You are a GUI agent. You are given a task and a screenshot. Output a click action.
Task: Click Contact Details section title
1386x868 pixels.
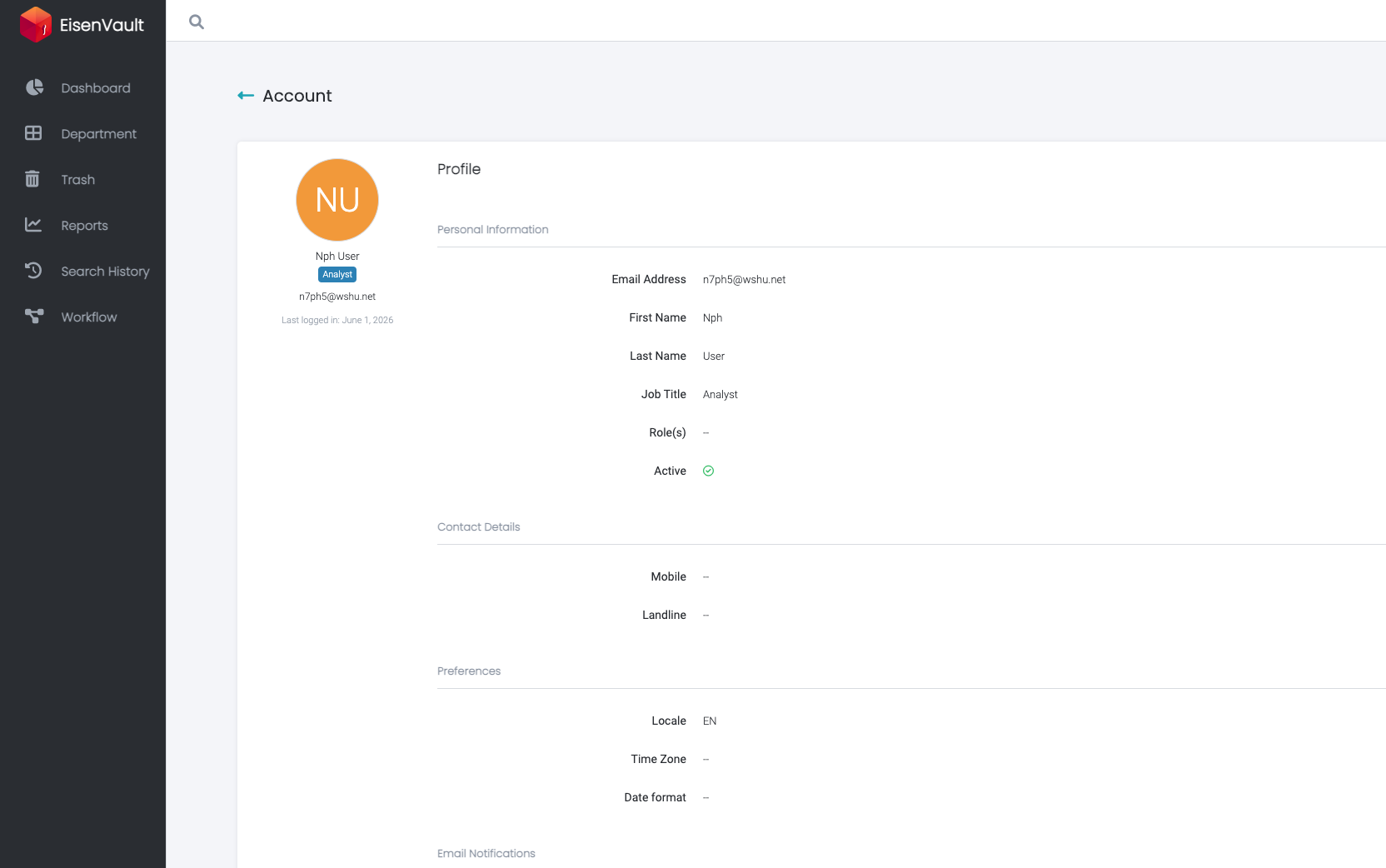point(479,526)
